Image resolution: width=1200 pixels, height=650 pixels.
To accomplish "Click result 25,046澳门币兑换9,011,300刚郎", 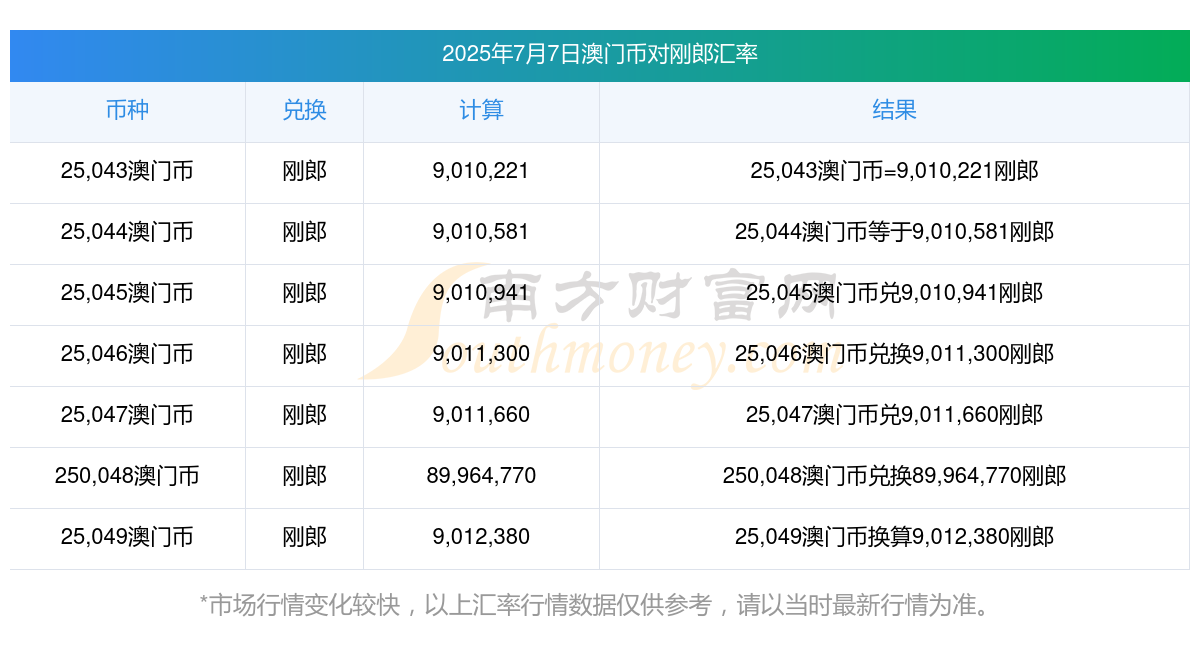I will [894, 354].
